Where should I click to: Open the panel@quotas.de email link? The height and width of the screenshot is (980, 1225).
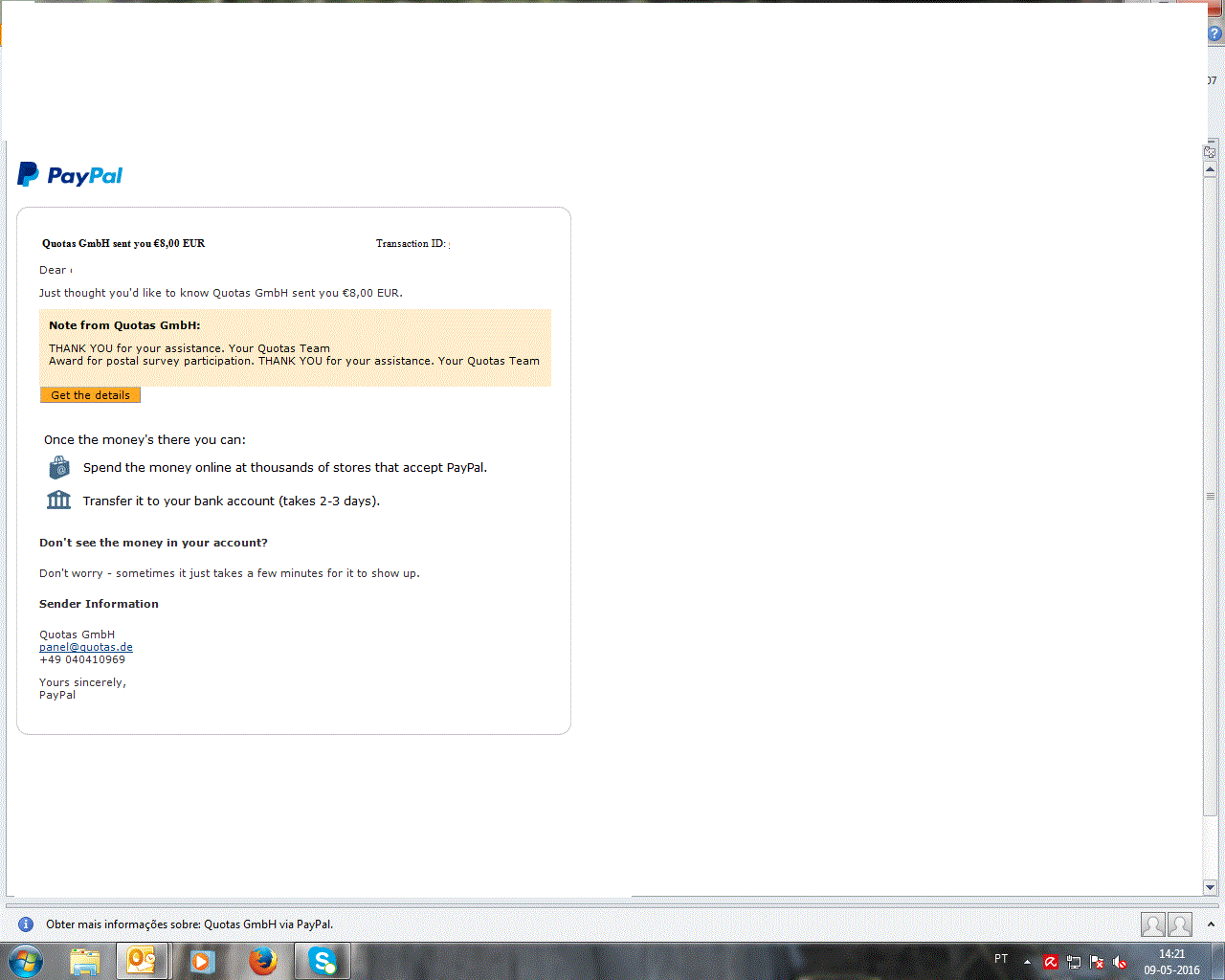[86, 647]
